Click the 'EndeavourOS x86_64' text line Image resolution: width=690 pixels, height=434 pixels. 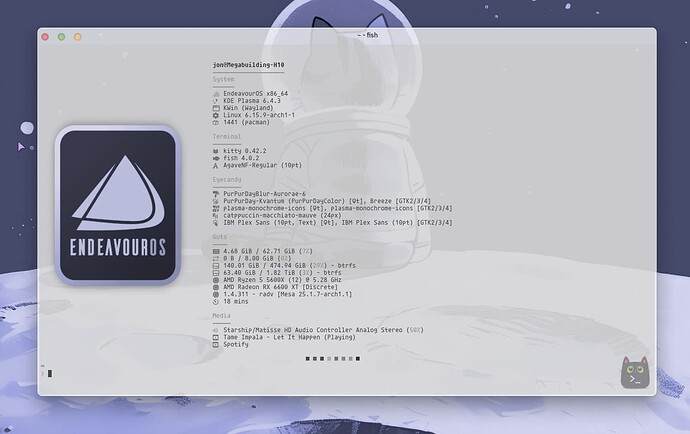[x=256, y=94]
